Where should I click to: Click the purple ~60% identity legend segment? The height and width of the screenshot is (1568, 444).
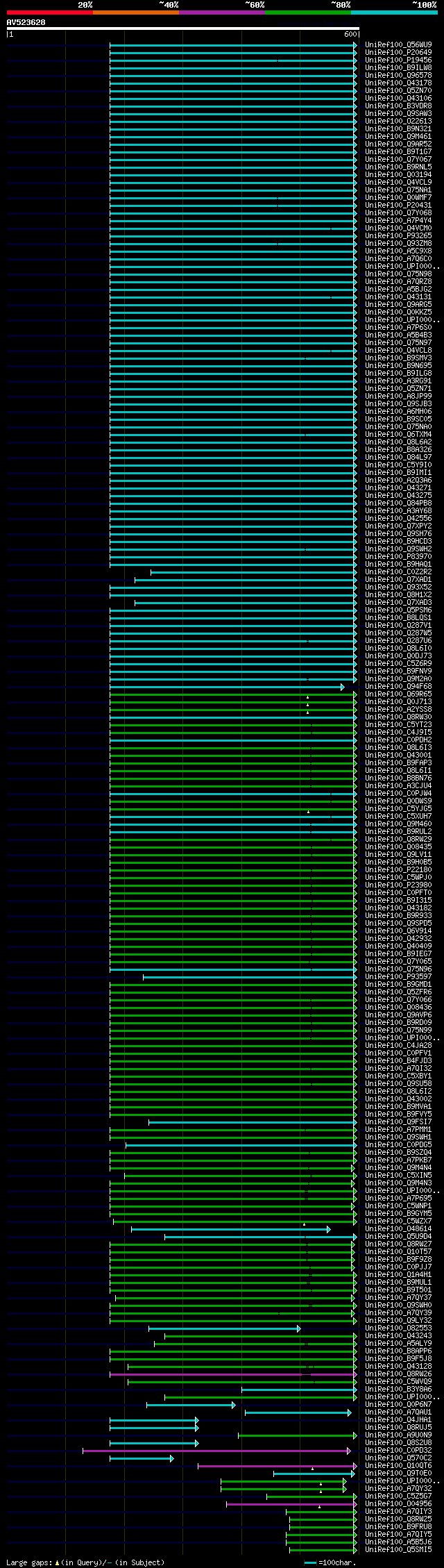(x=221, y=12)
